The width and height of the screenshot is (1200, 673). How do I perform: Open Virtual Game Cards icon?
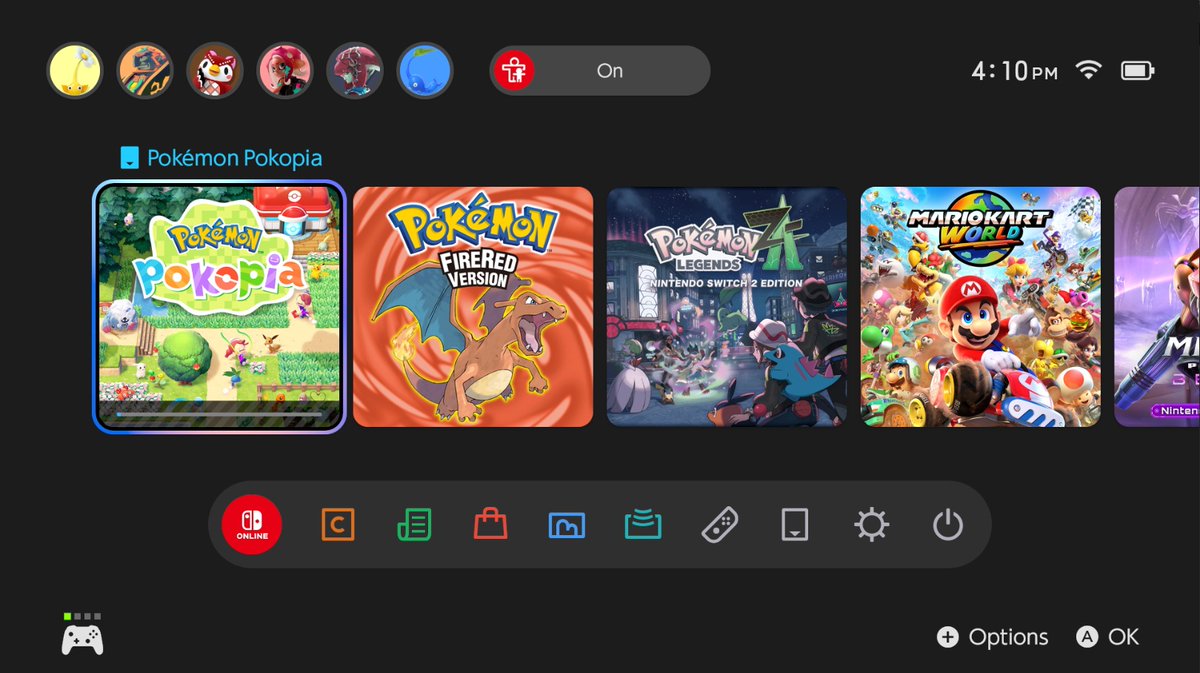[795, 524]
